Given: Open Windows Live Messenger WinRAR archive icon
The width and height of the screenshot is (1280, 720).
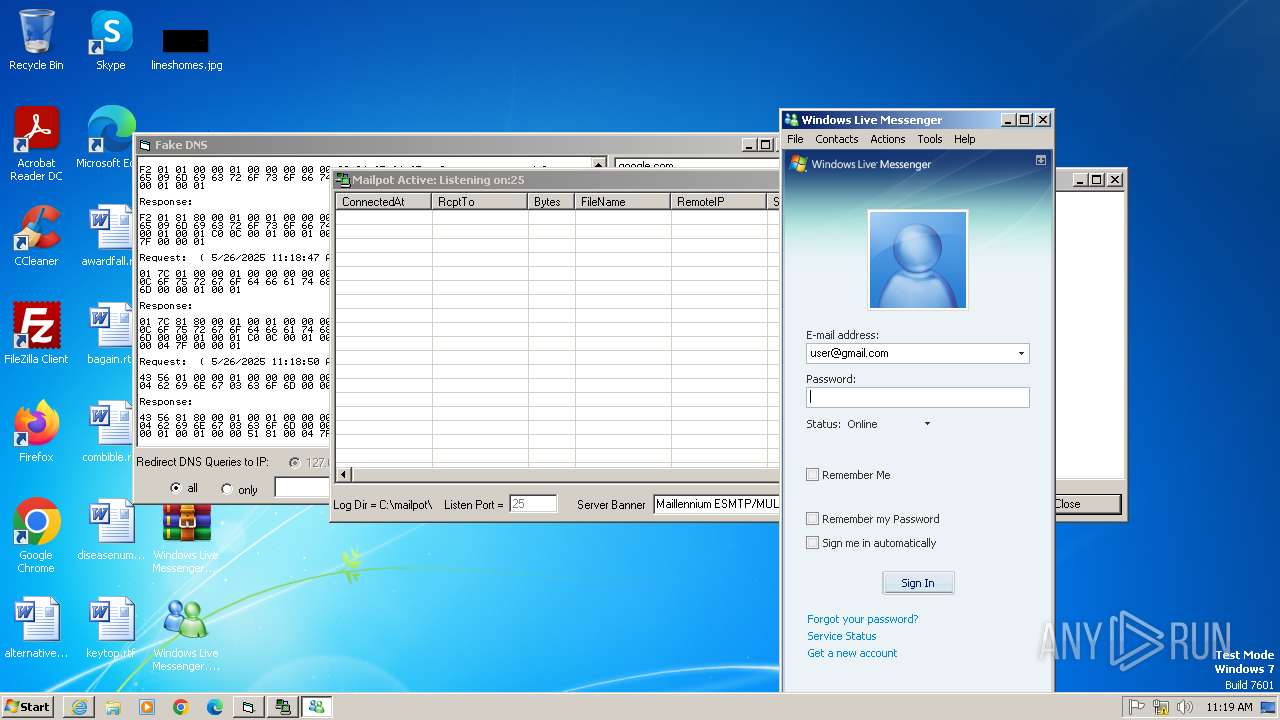Looking at the screenshot, I should [186, 540].
